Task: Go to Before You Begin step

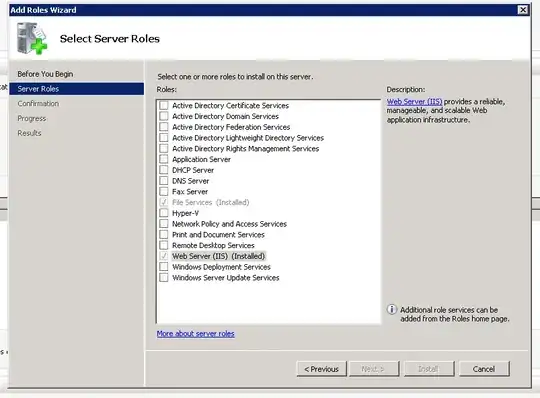Action: tap(45, 74)
